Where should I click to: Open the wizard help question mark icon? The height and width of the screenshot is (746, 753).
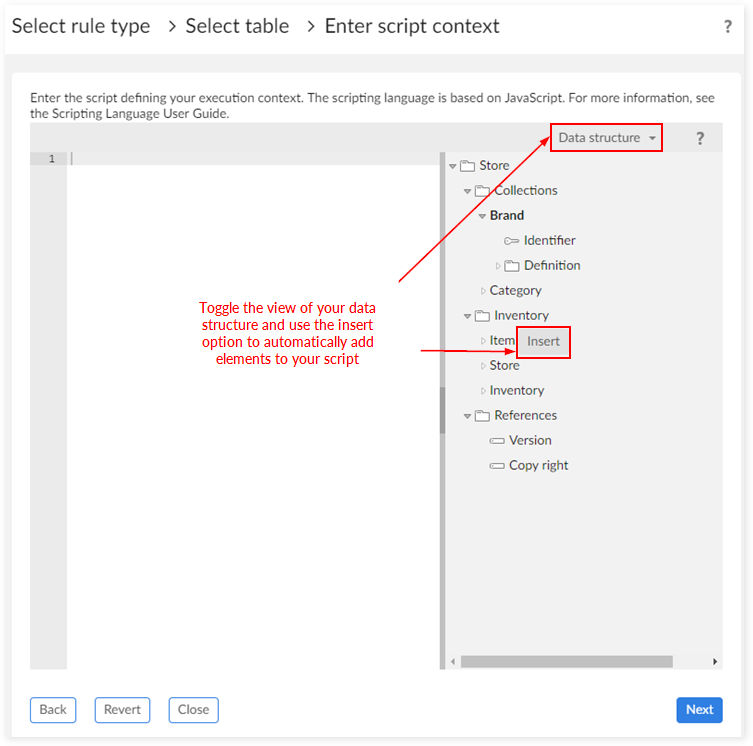pyautogui.click(x=728, y=26)
